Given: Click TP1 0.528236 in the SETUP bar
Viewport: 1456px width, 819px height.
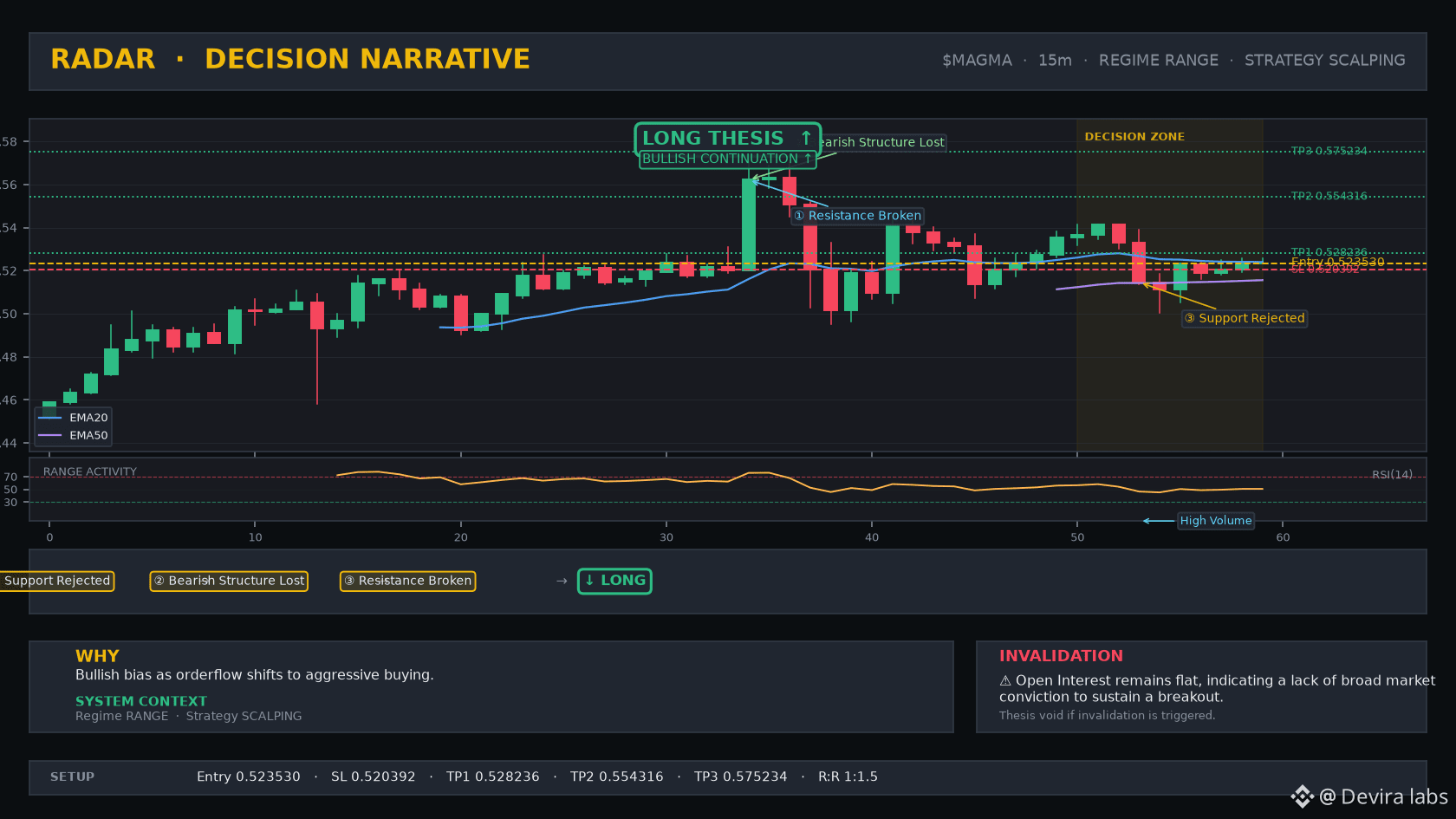Looking at the screenshot, I should coord(493,777).
